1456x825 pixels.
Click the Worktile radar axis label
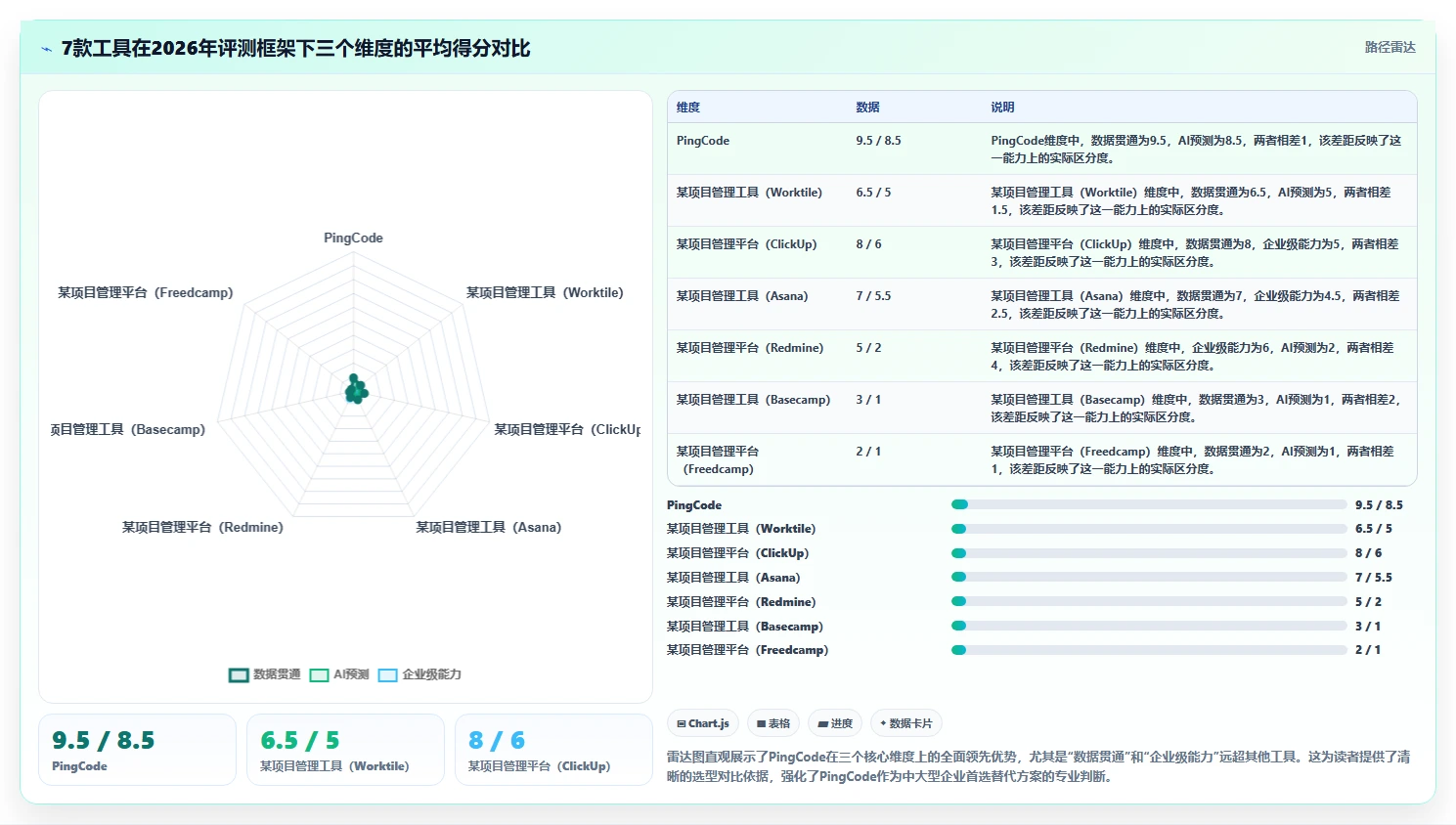pos(545,293)
